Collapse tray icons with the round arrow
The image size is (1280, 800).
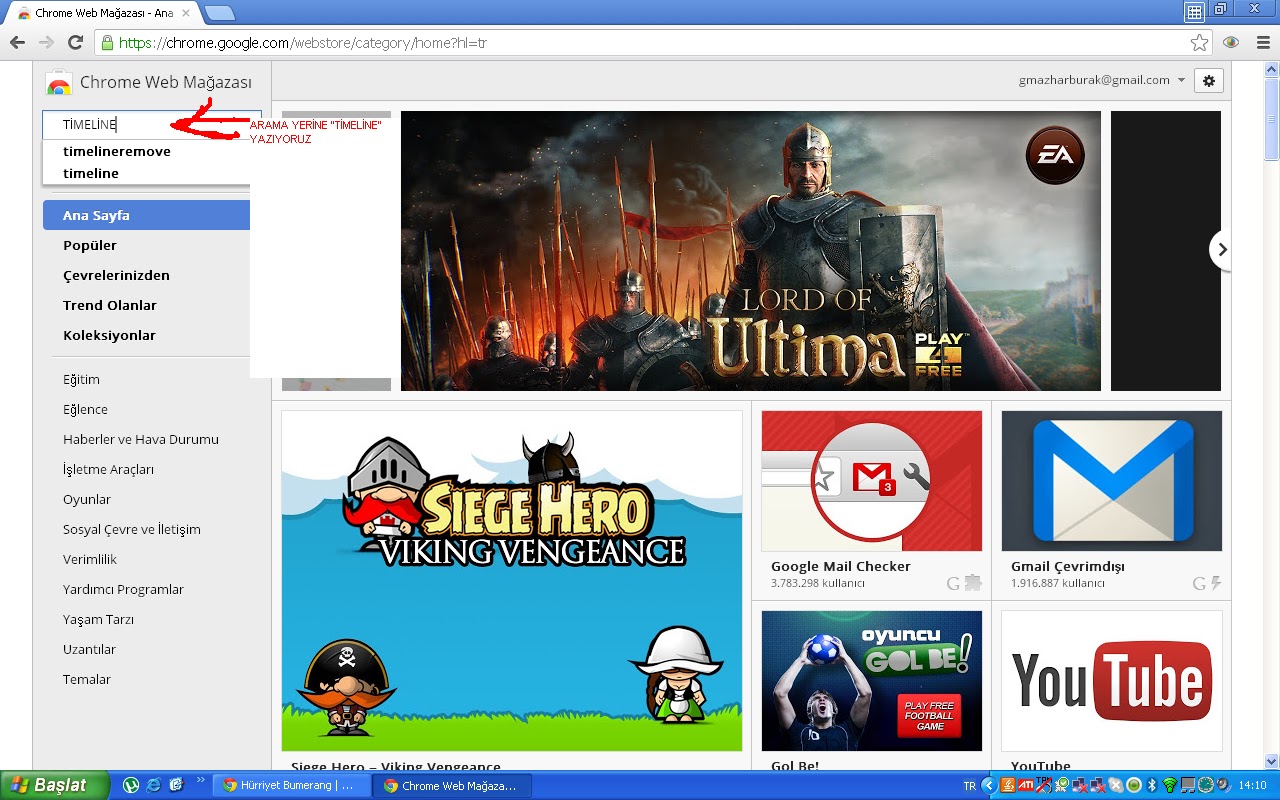988,785
